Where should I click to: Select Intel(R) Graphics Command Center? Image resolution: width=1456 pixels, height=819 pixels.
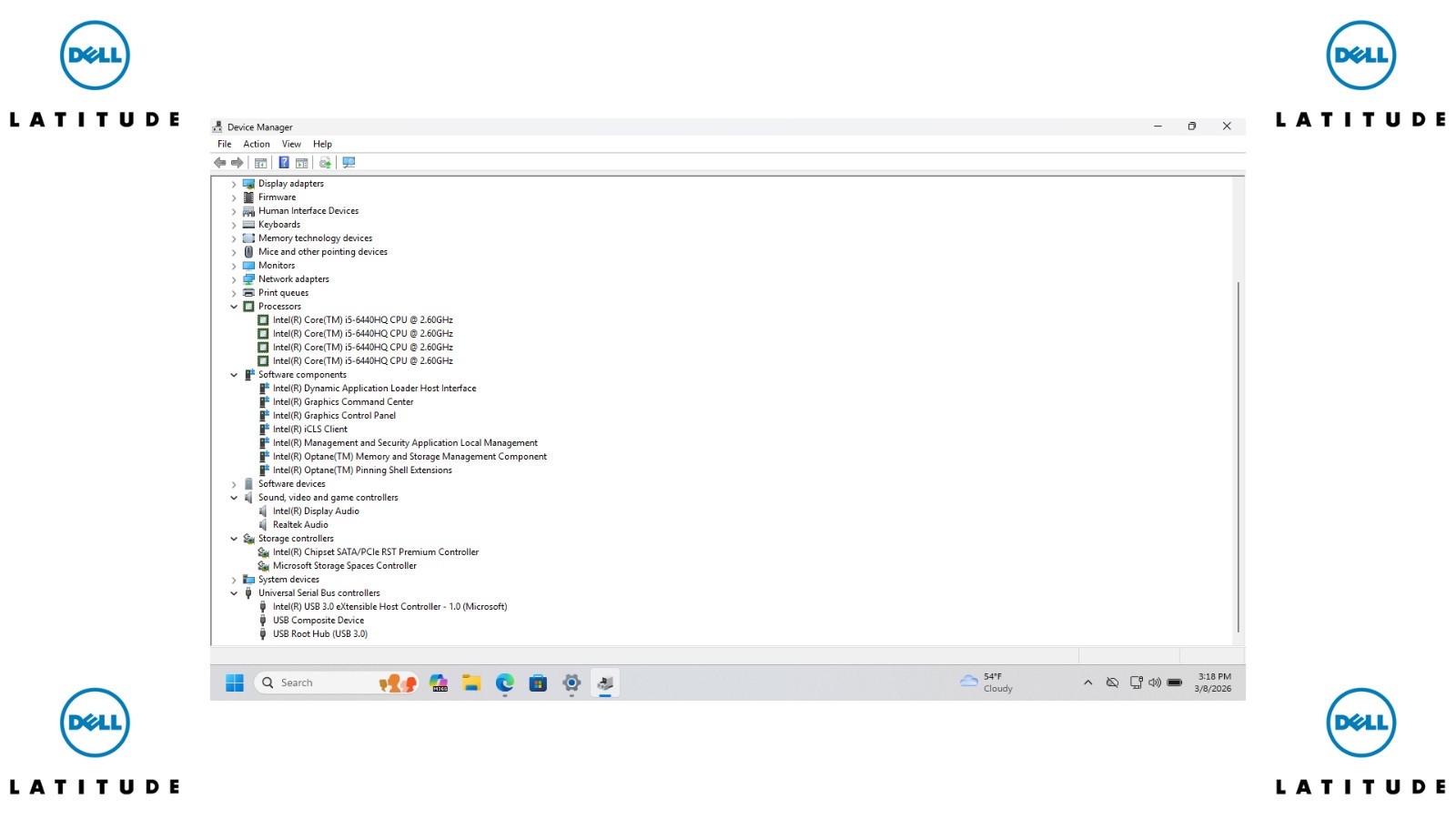coord(343,402)
